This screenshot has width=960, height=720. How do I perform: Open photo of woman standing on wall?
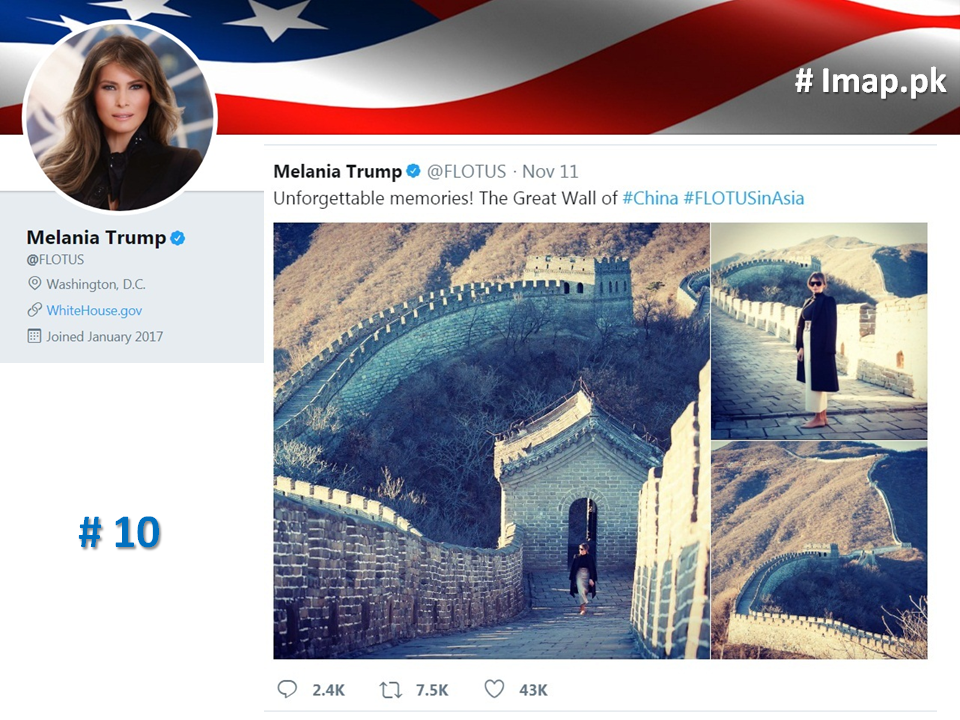point(819,331)
